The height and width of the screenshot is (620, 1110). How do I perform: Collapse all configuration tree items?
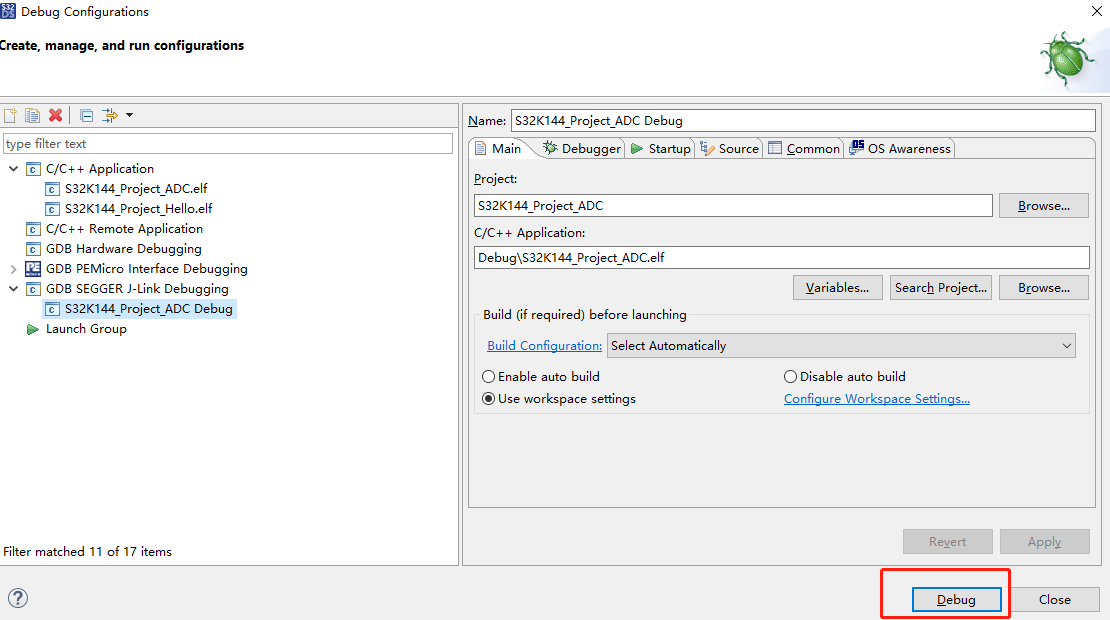(86, 115)
